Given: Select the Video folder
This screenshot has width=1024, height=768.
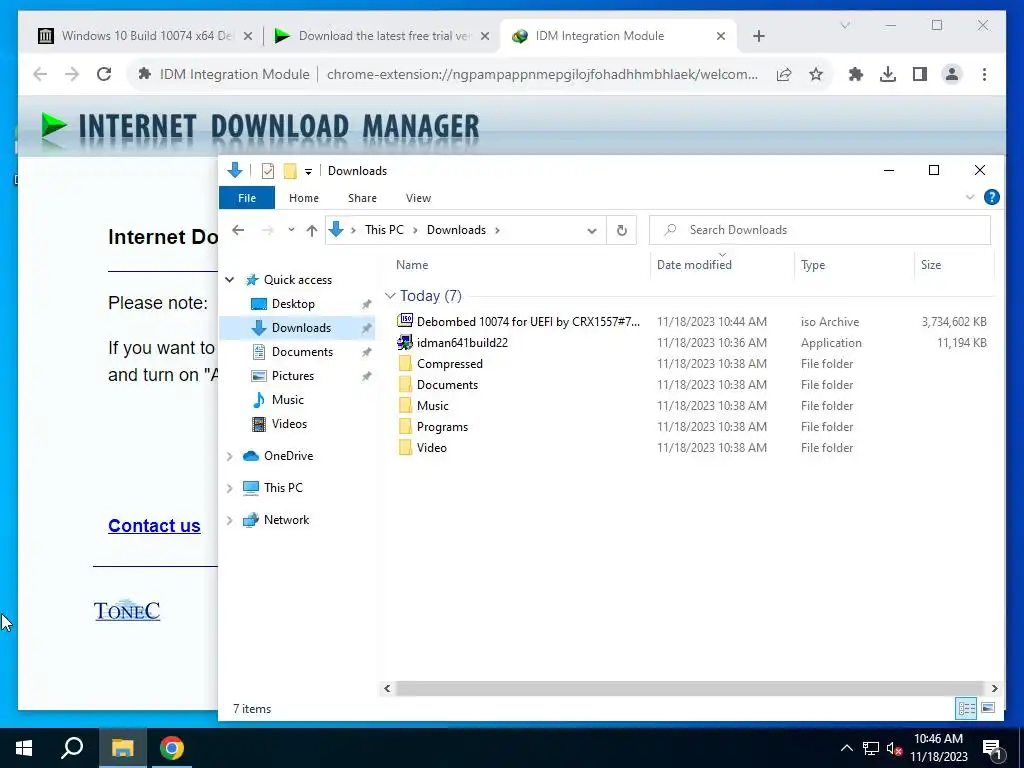Looking at the screenshot, I should point(432,447).
